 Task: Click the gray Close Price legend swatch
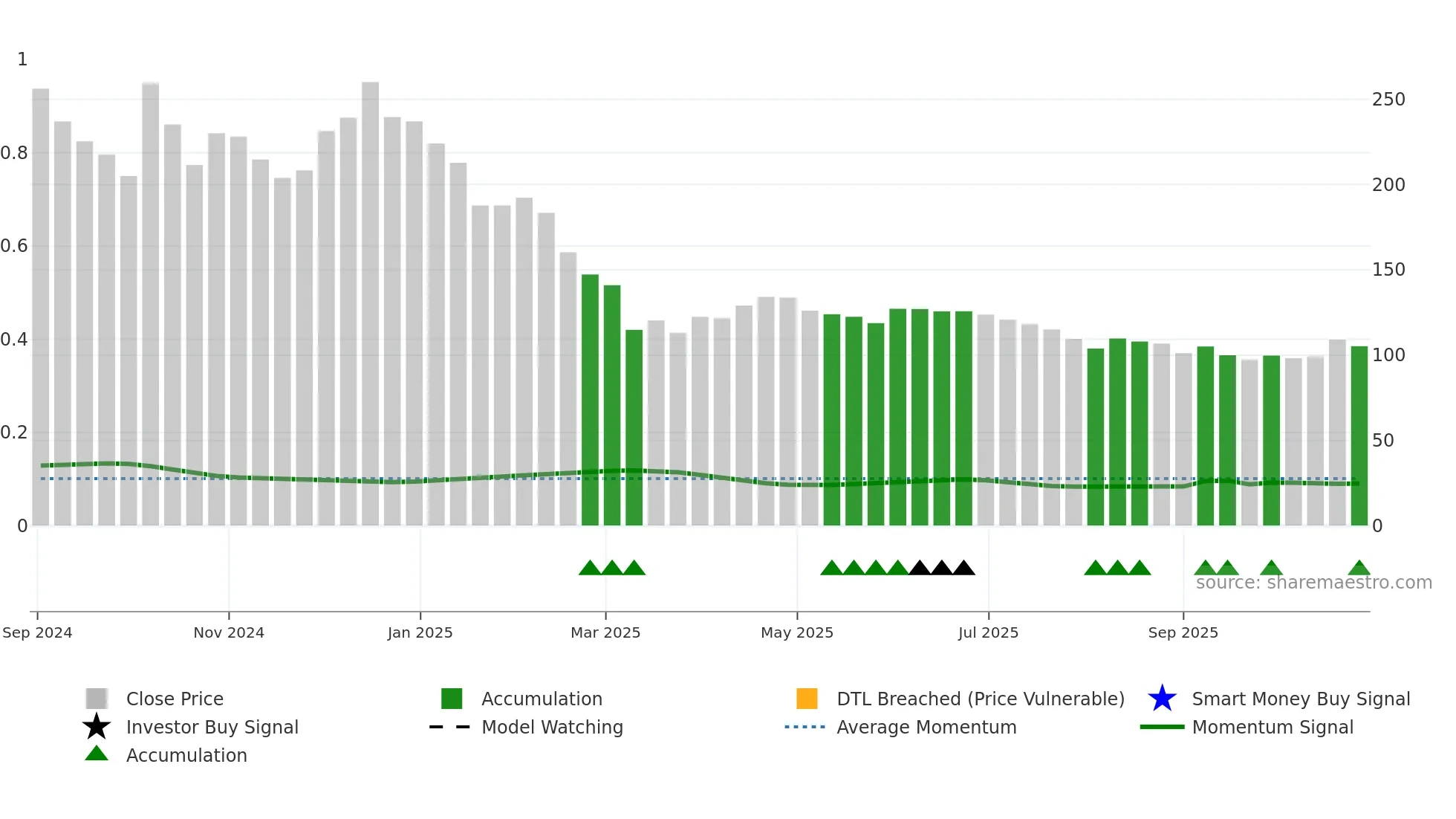click(x=97, y=699)
